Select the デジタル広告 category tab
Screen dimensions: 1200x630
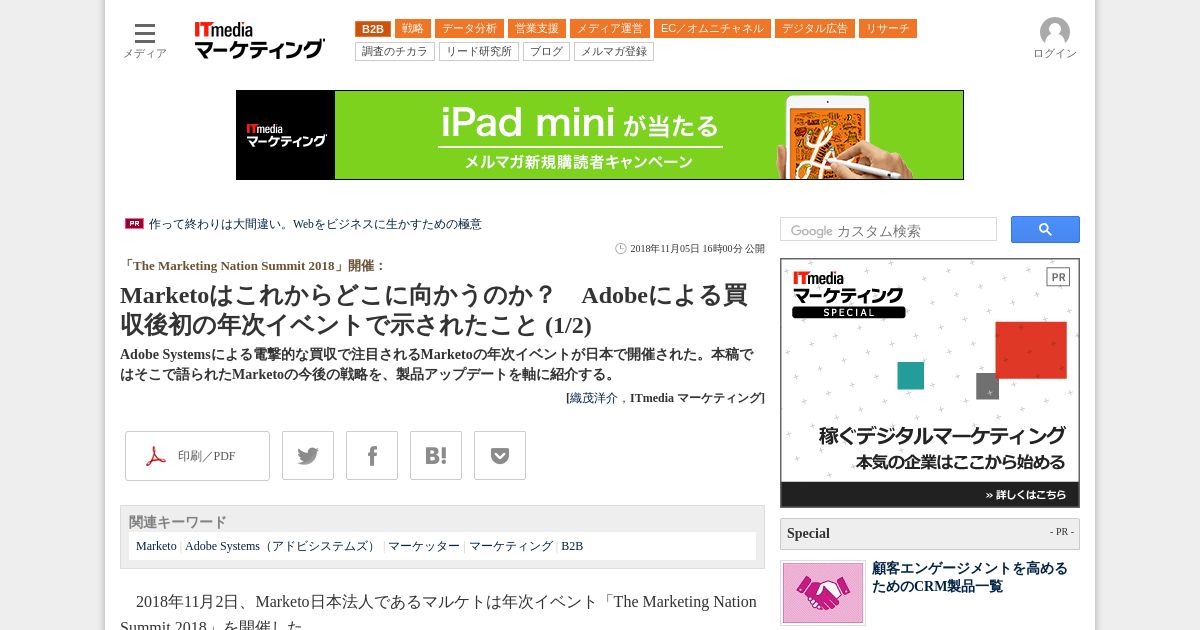tap(815, 29)
